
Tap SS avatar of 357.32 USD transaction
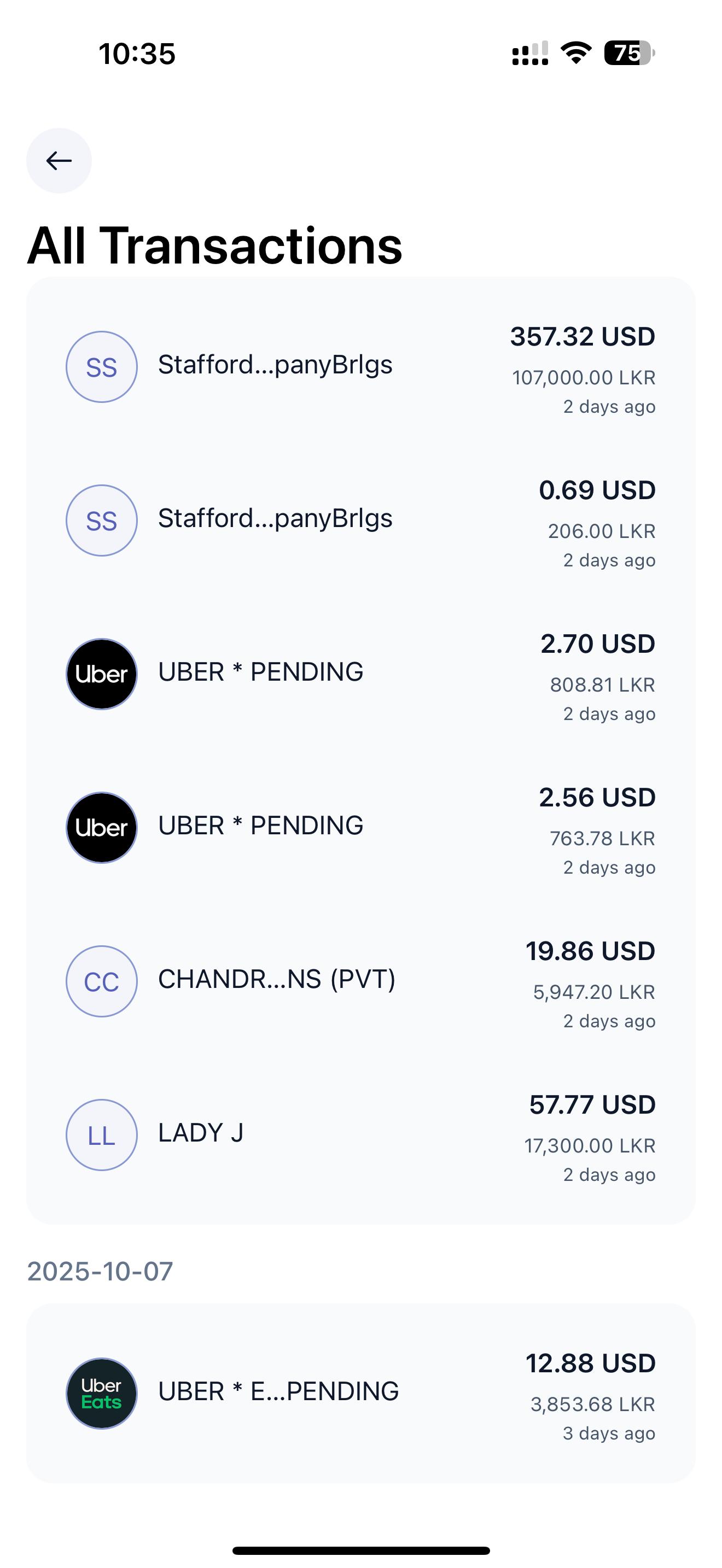(x=102, y=366)
